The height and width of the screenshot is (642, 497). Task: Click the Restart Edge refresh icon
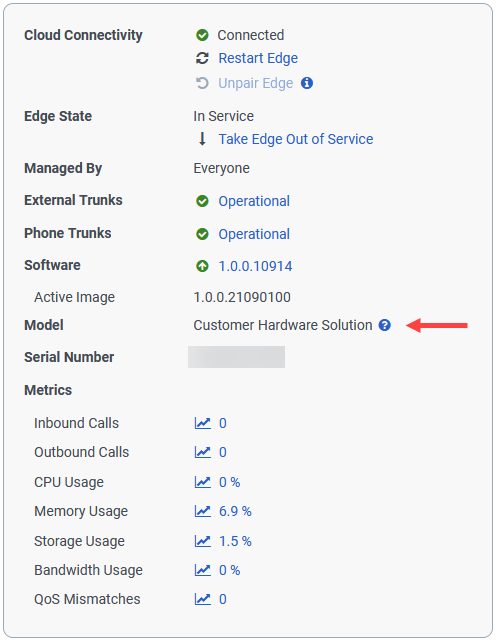[x=202, y=58]
